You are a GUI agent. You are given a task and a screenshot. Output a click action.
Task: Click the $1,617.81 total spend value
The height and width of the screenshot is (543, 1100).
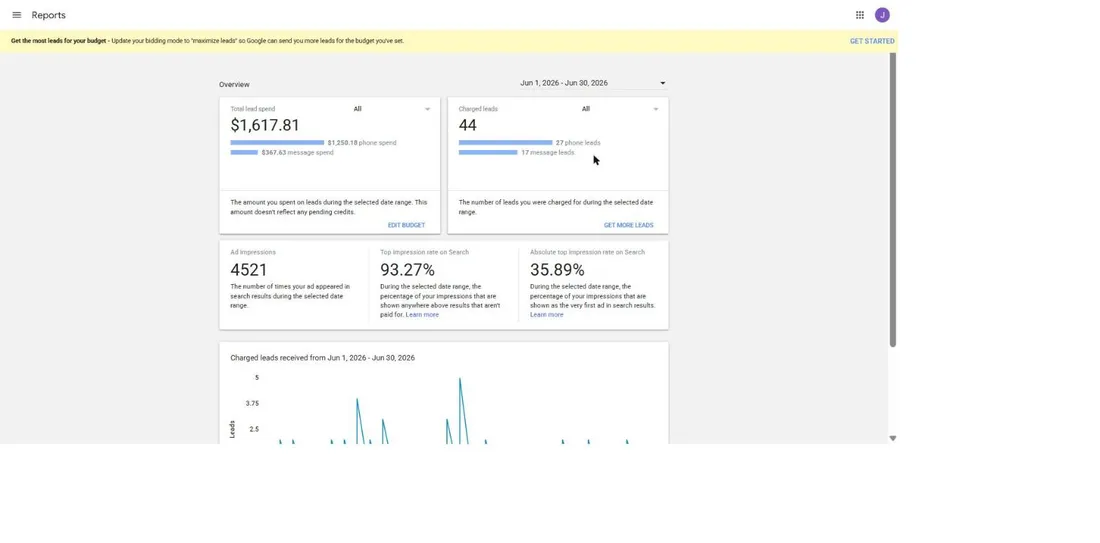coord(264,125)
